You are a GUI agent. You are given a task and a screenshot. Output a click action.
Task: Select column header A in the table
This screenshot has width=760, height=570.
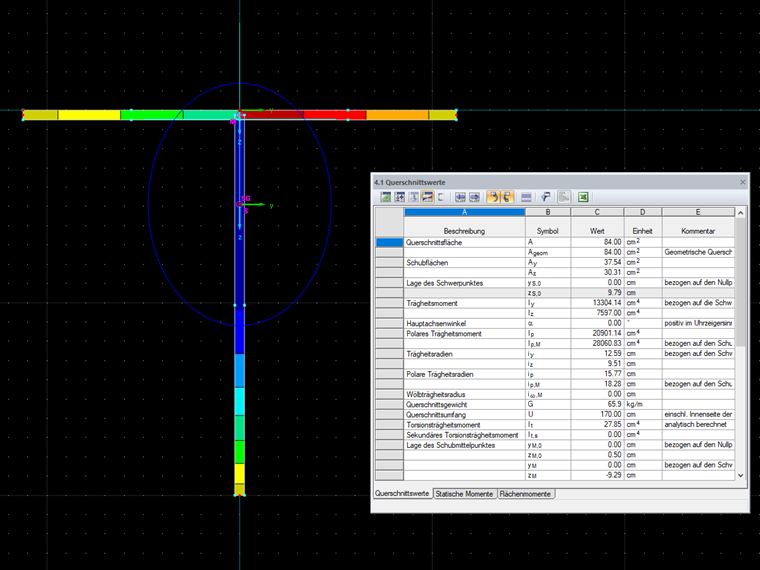(465, 212)
